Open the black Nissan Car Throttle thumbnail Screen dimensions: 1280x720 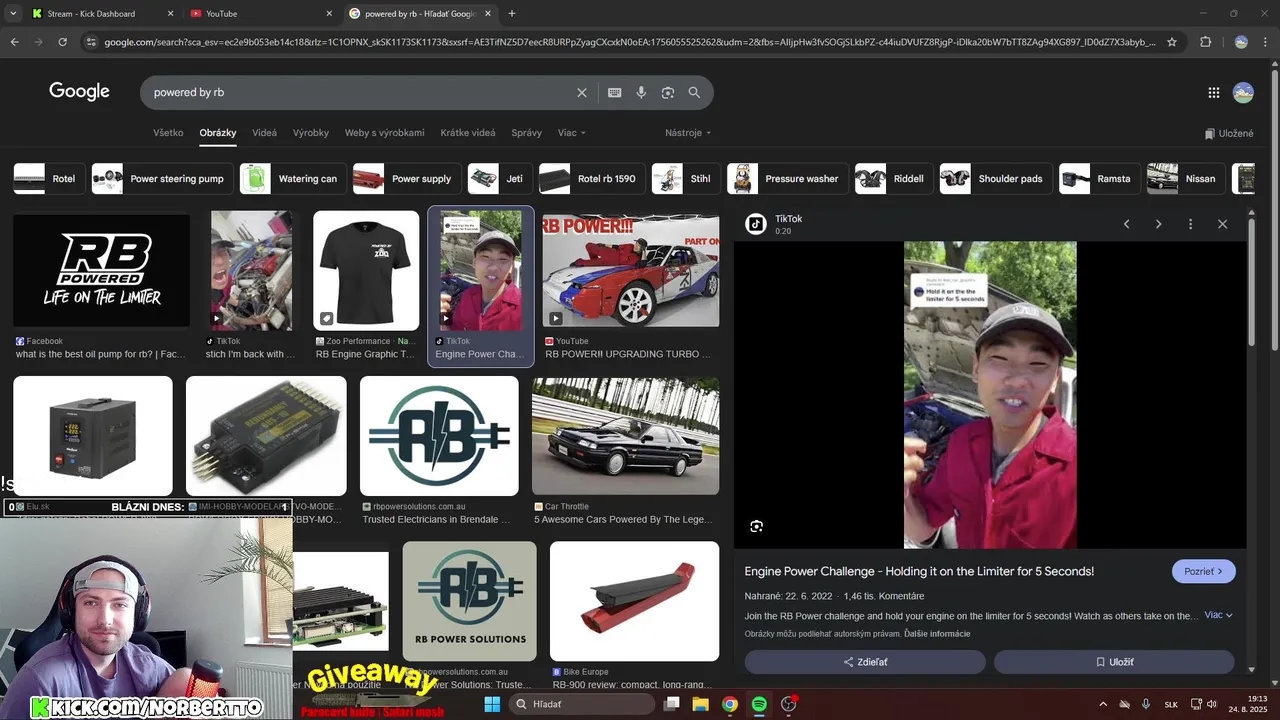[x=625, y=436]
